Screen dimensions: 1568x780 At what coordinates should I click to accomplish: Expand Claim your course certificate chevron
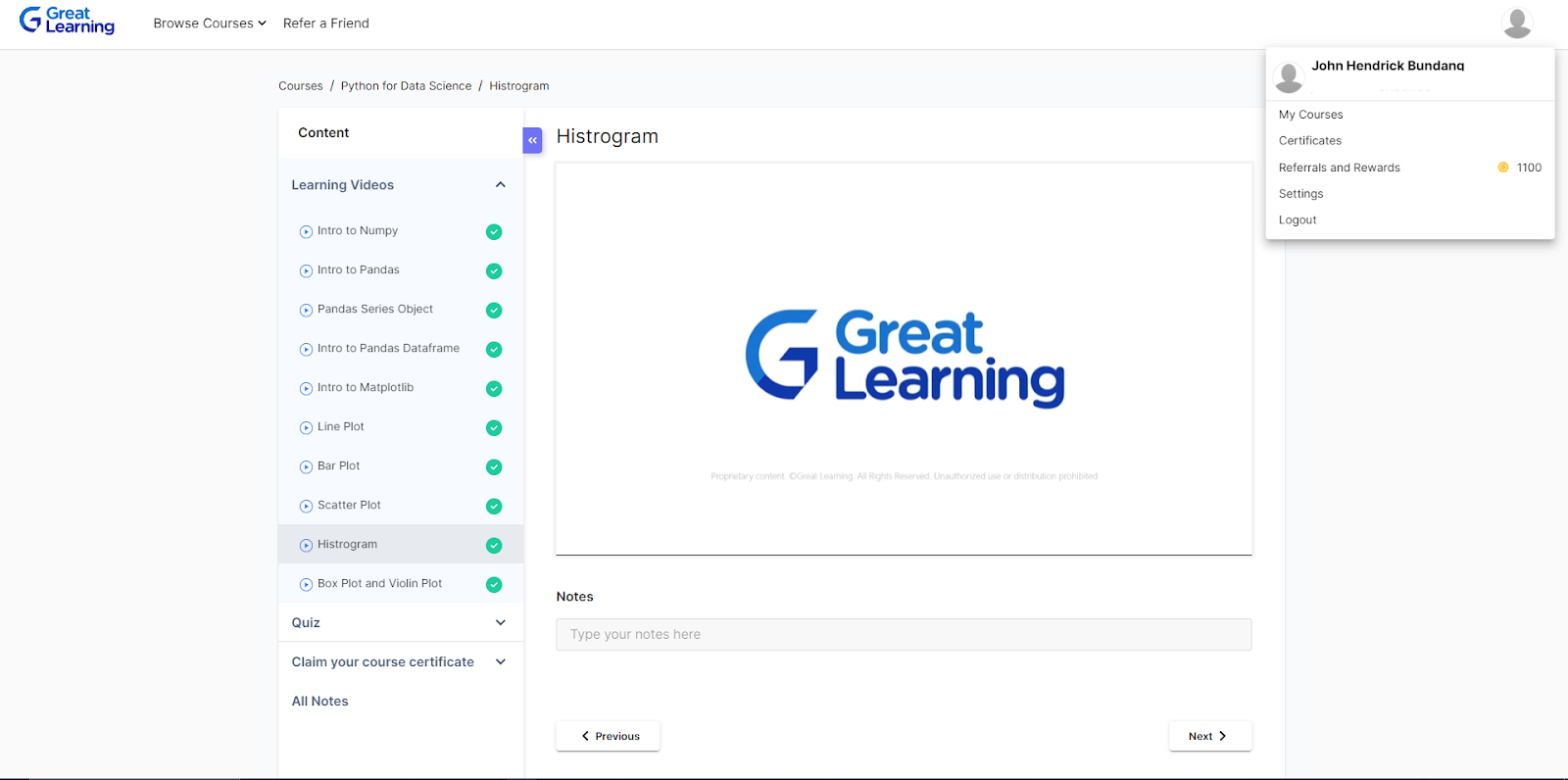pyautogui.click(x=501, y=661)
